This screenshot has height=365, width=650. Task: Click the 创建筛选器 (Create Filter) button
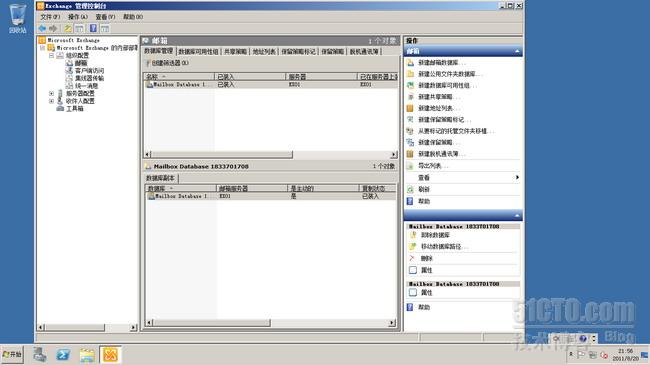point(167,63)
